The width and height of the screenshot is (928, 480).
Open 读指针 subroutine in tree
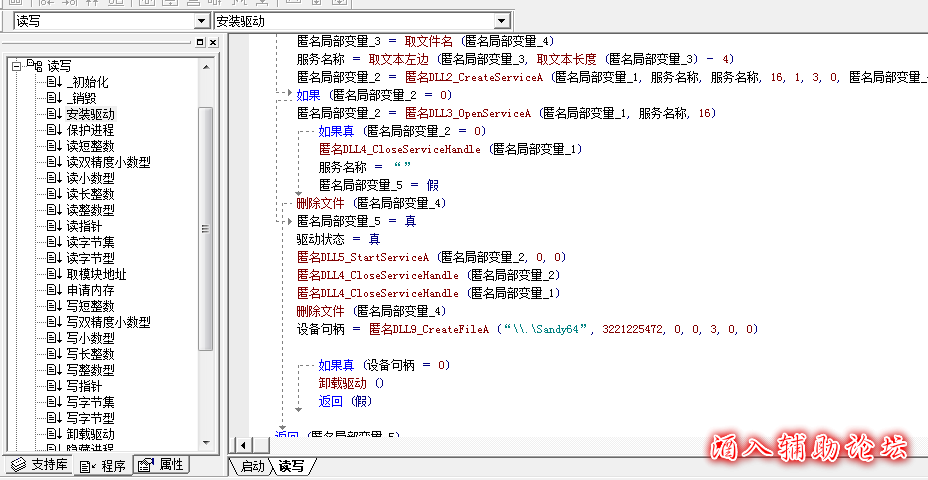[84, 226]
